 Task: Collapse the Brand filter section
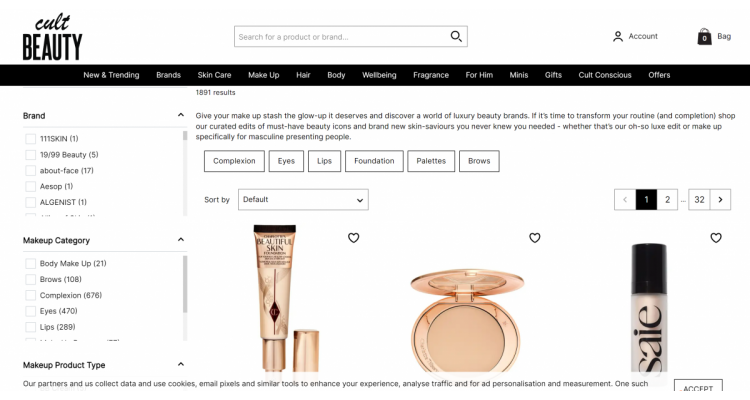(180, 115)
